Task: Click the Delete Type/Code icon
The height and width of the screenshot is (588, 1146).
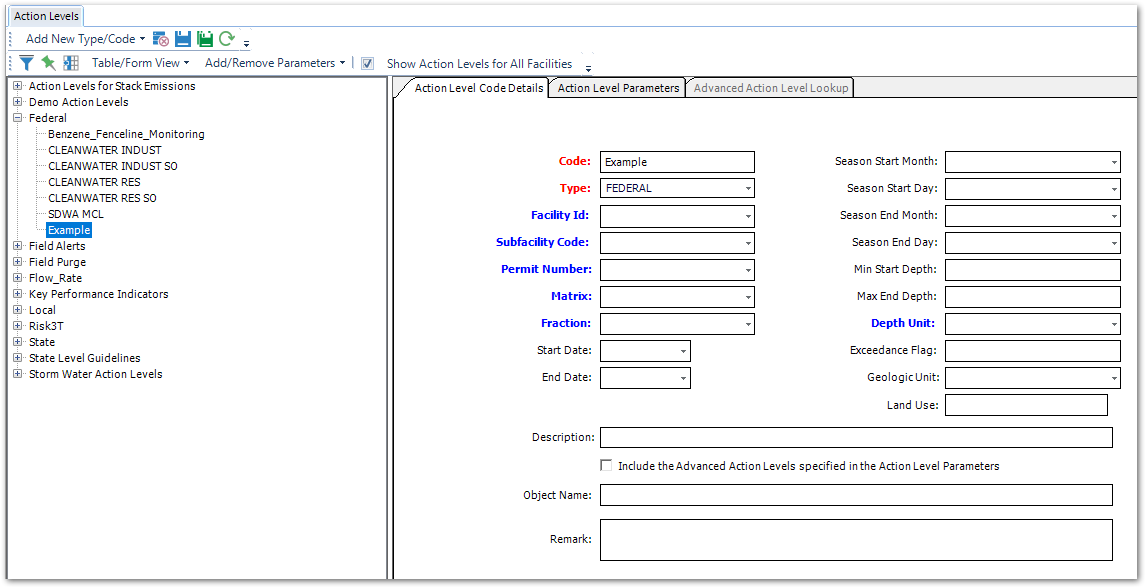Action: point(160,38)
